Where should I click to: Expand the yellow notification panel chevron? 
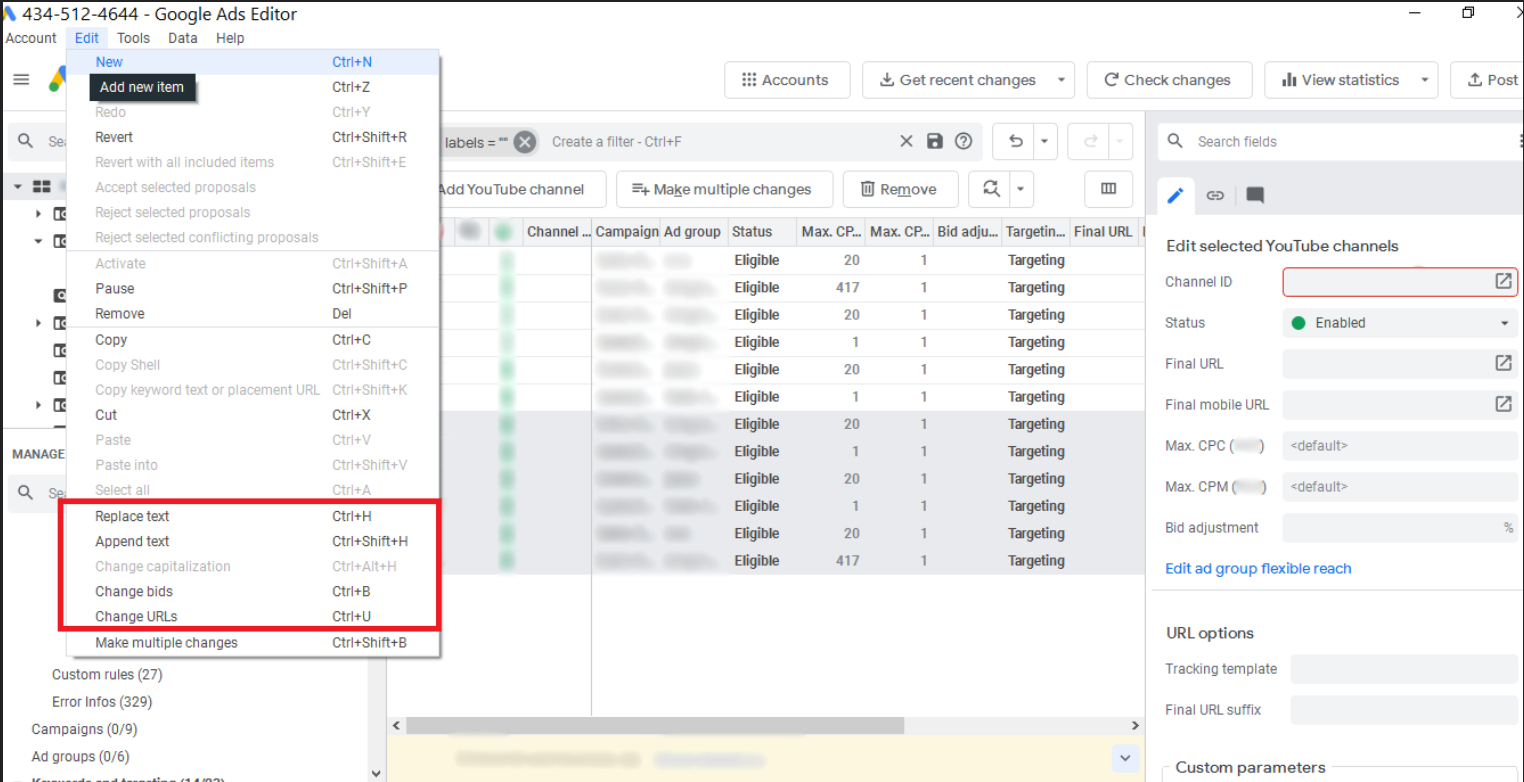point(1127,758)
